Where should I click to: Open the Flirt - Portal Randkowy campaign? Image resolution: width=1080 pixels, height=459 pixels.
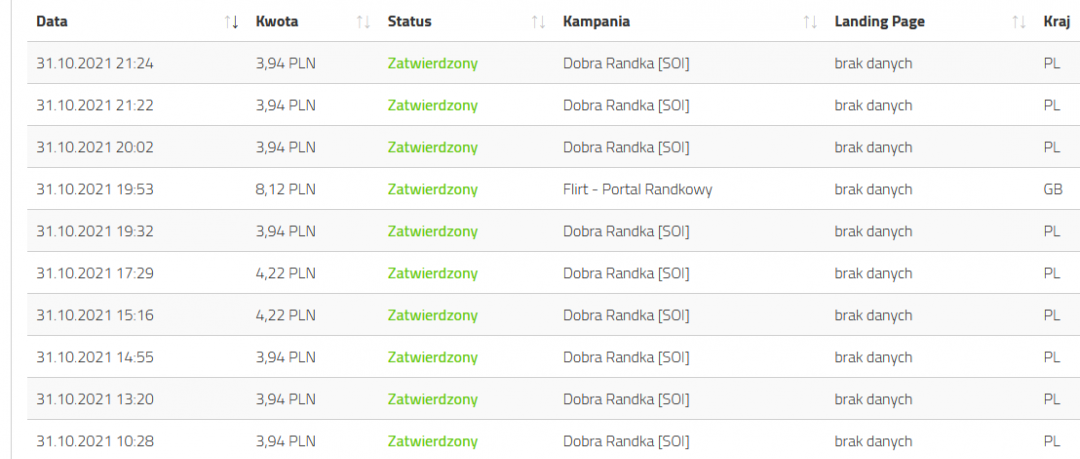[x=637, y=189]
